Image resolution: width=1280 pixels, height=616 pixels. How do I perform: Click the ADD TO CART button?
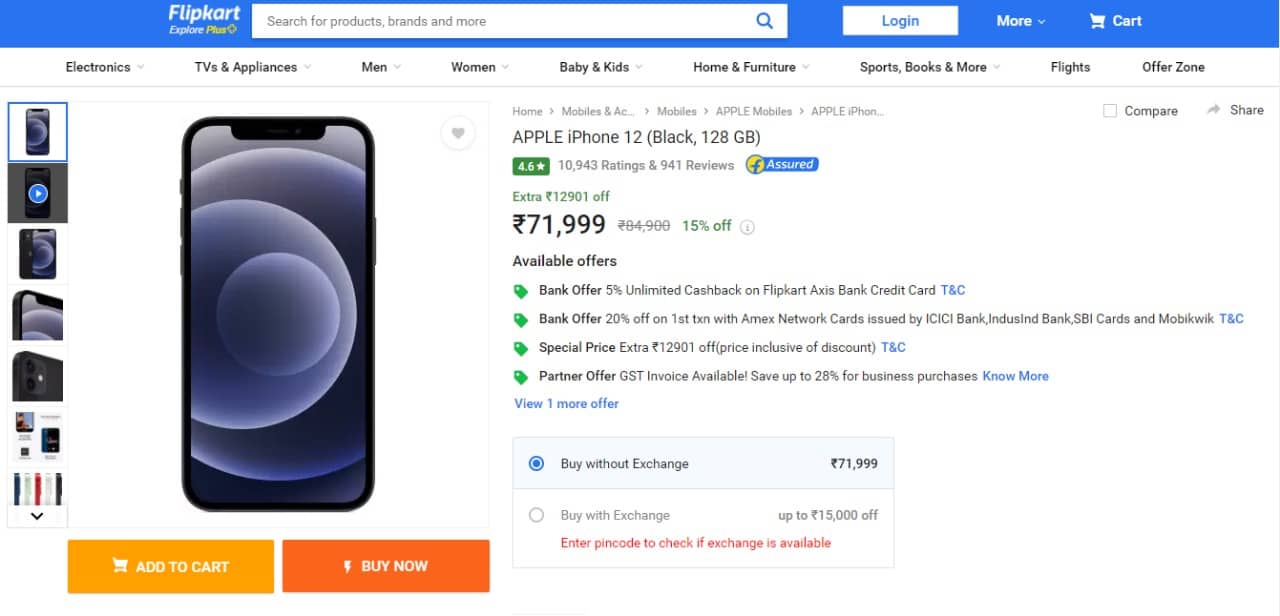170,566
